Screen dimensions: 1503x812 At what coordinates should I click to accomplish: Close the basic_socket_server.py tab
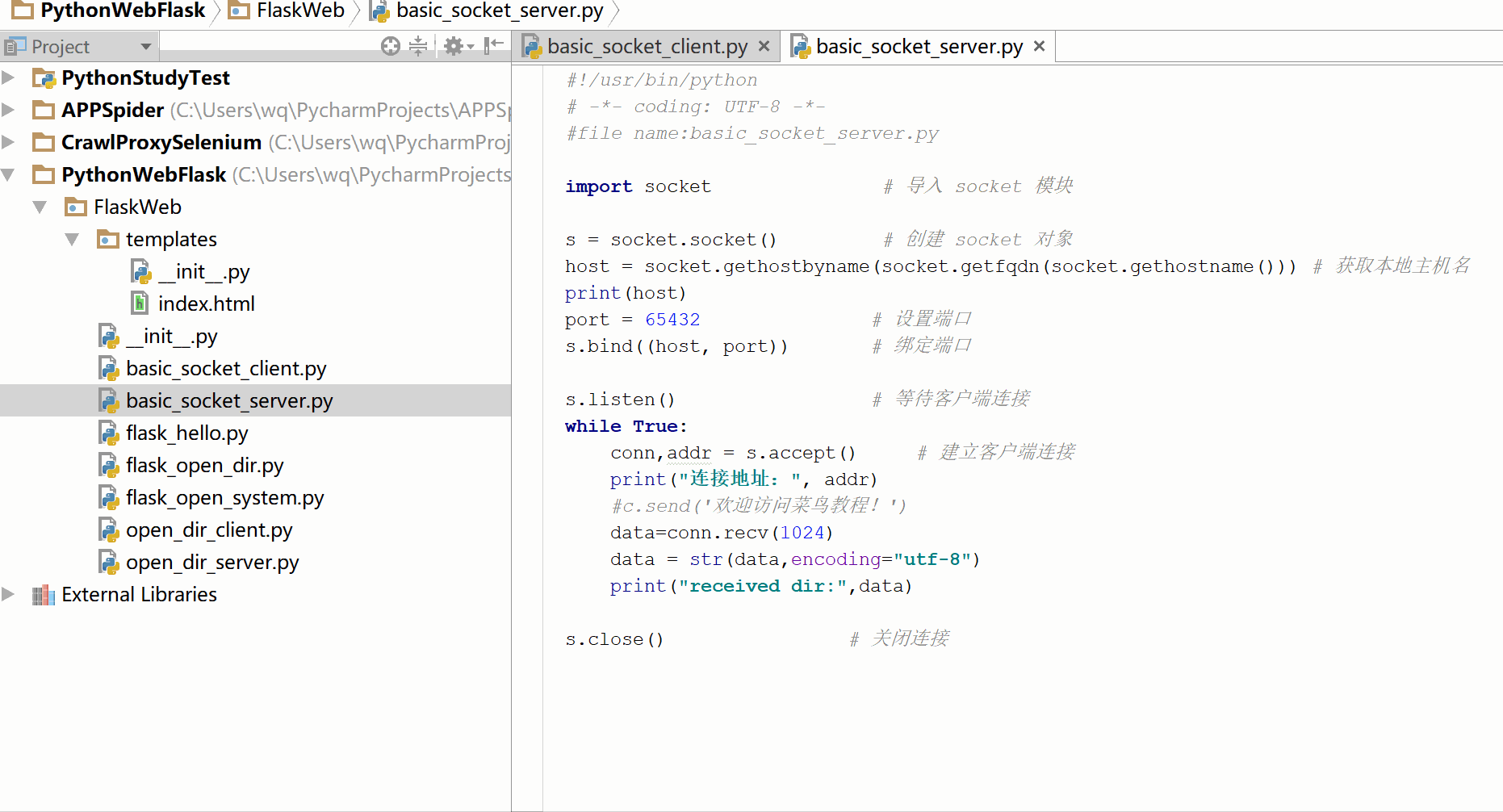point(1040,46)
